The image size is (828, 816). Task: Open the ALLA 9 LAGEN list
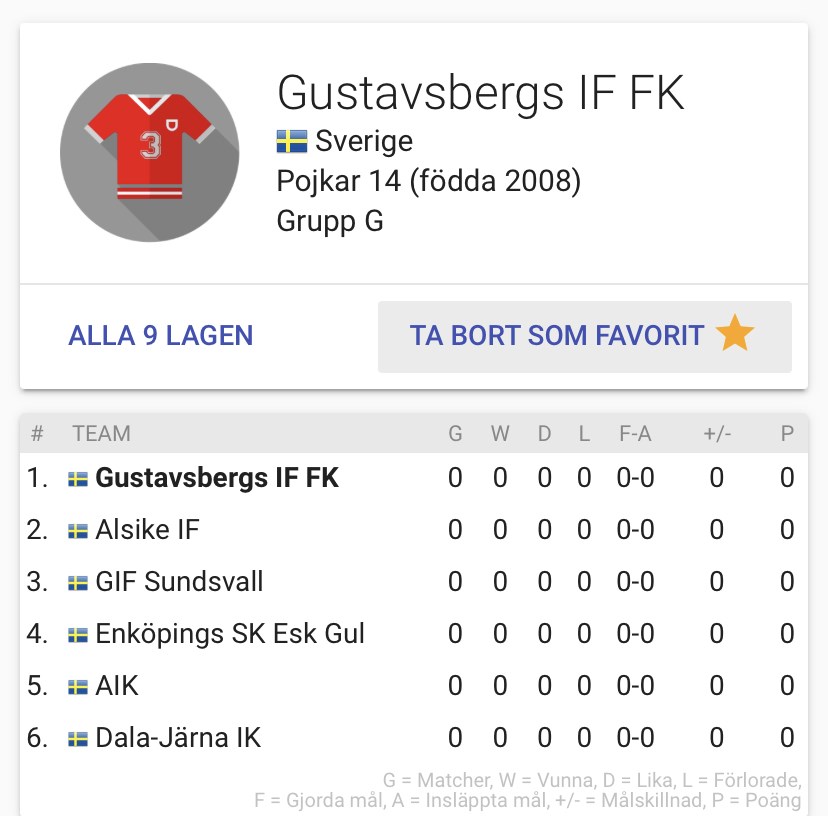click(161, 335)
